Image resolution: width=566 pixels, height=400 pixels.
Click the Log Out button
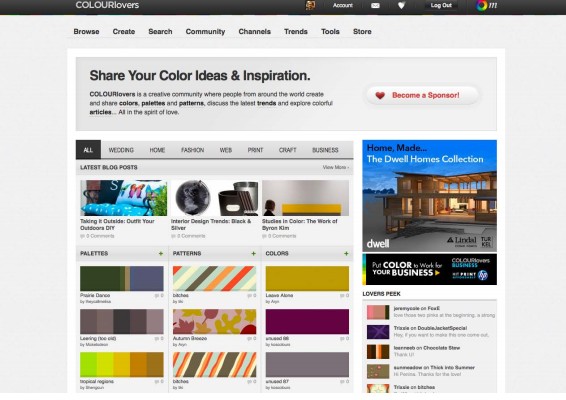tap(441, 5)
